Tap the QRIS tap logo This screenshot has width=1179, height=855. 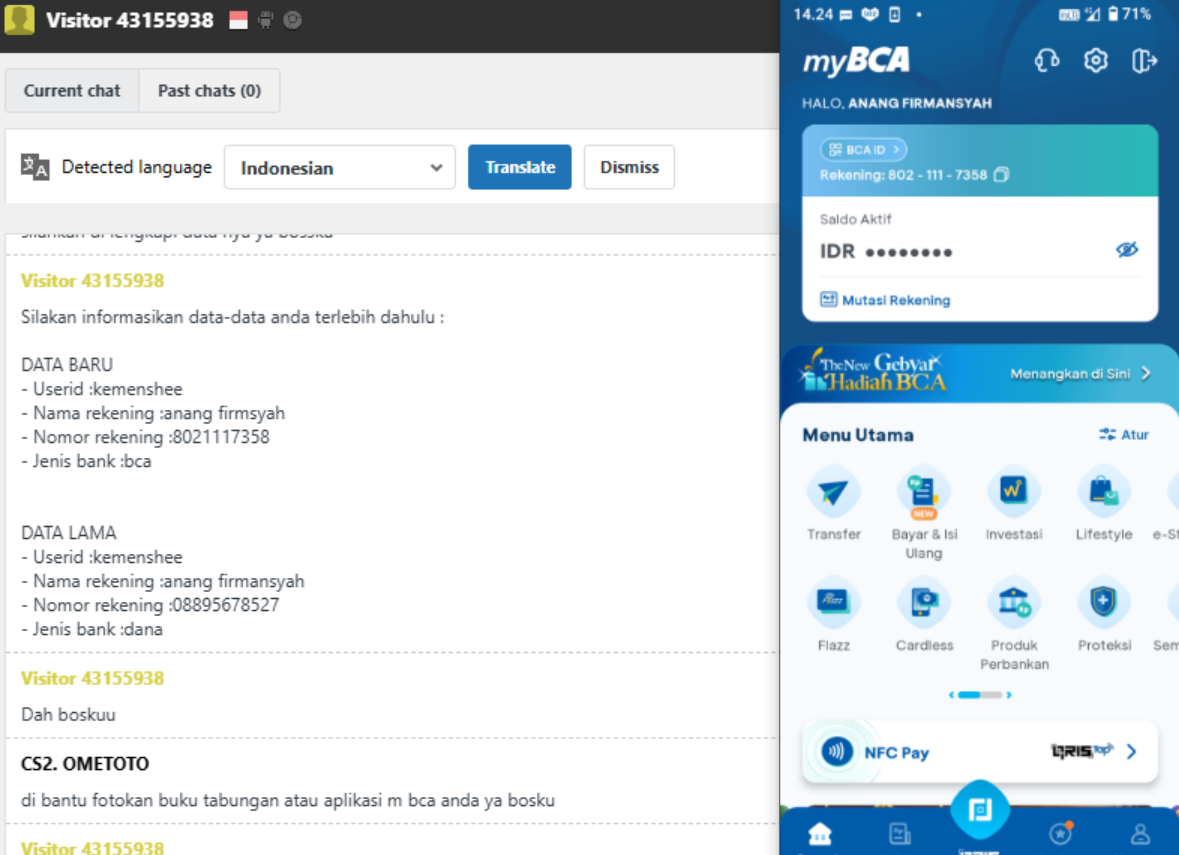pyautogui.click(x=1081, y=750)
